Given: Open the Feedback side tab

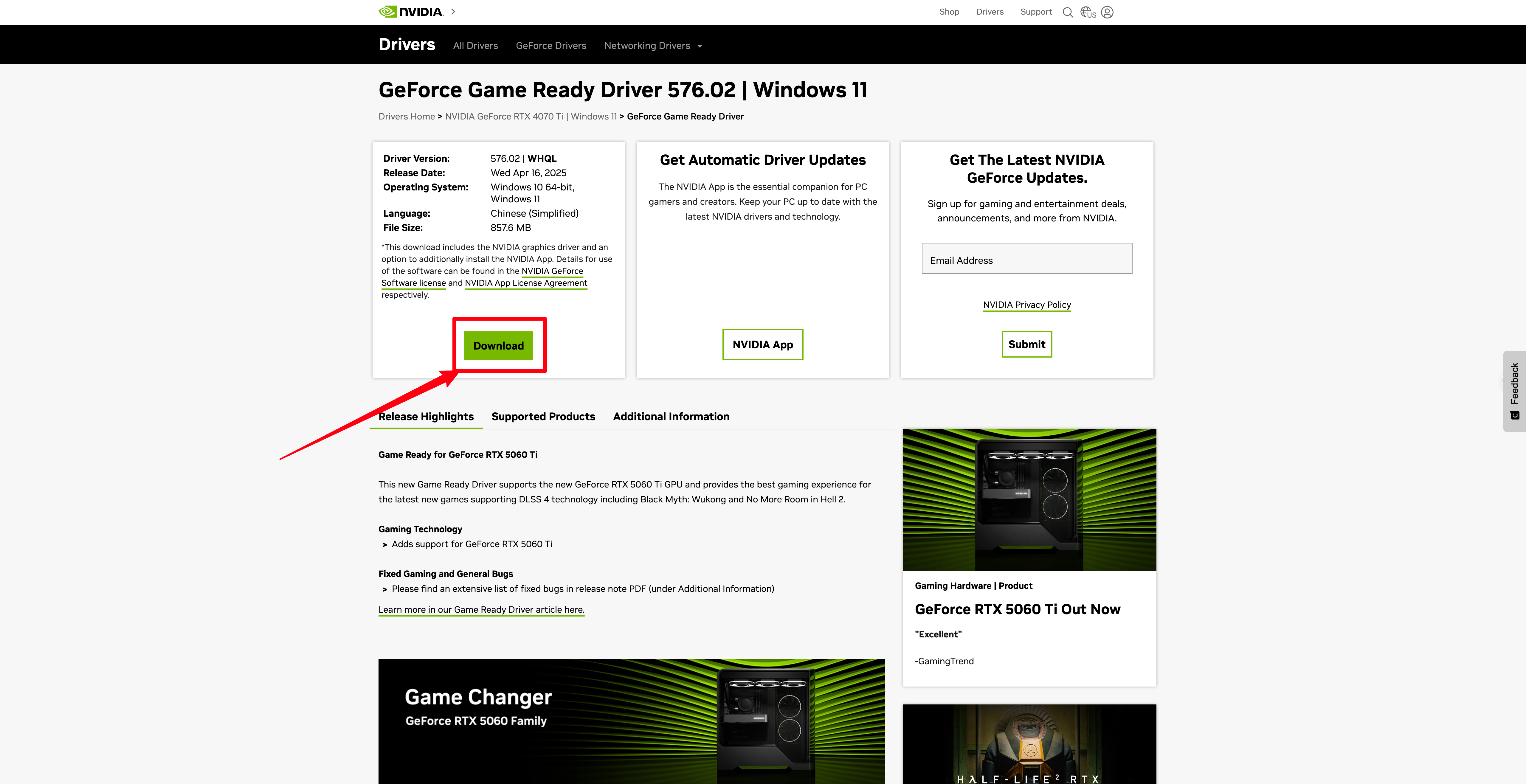Looking at the screenshot, I should pos(1515,392).
